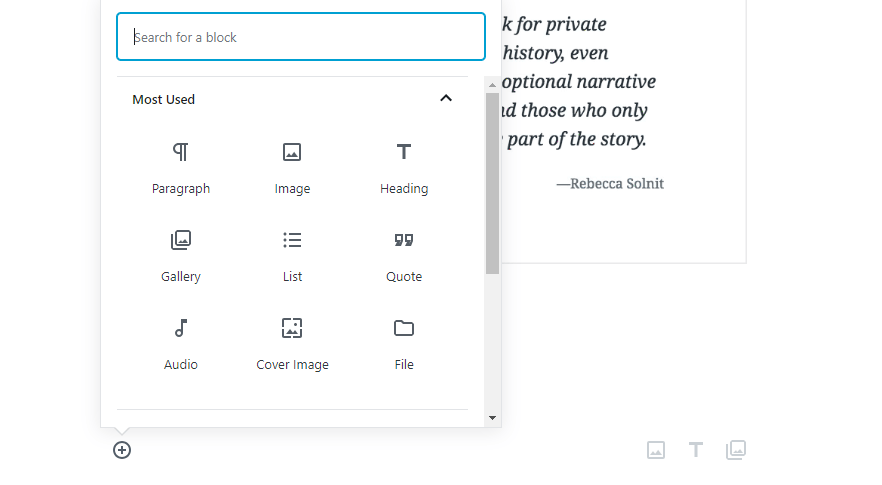Collapse the Most Used section chevron

point(446,98)
